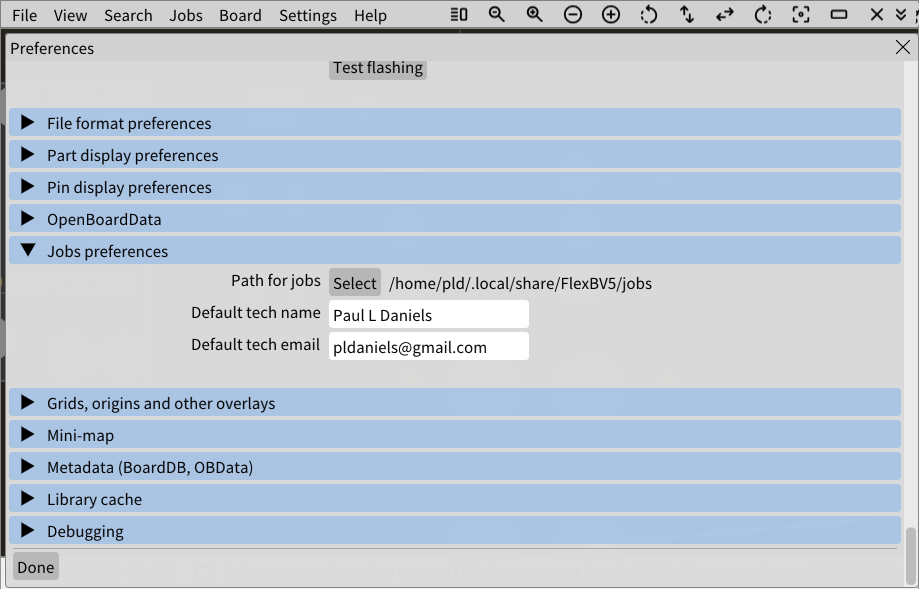This screenshot has width=919, height=589.
Task: Click the sidebar panel toggle icon
Action: coord(460,15)
